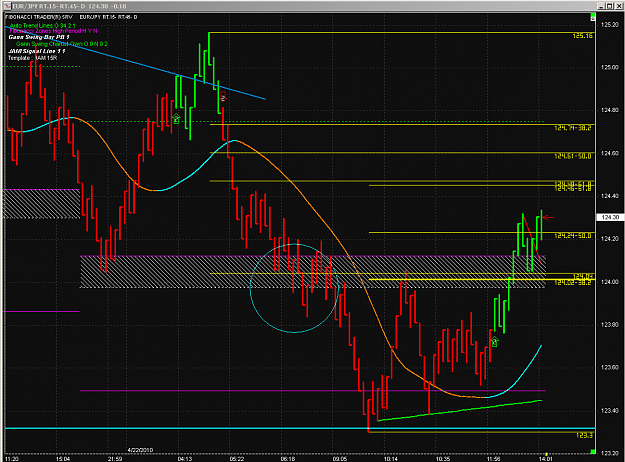Screen dimensions: 625x462
Task: Click the 125.00 price axis label
Action: tap(610, 67)
